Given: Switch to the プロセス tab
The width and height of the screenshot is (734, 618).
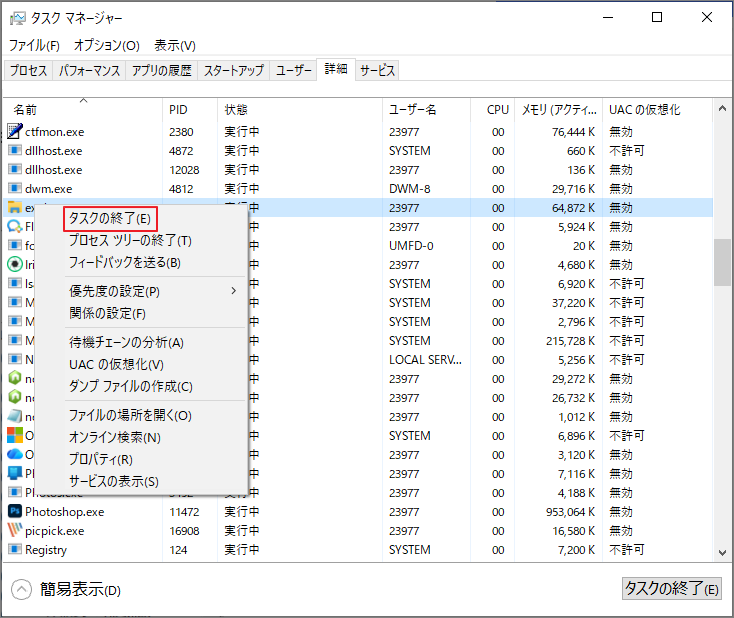Looking at the screenshot, I should [29, 70].
